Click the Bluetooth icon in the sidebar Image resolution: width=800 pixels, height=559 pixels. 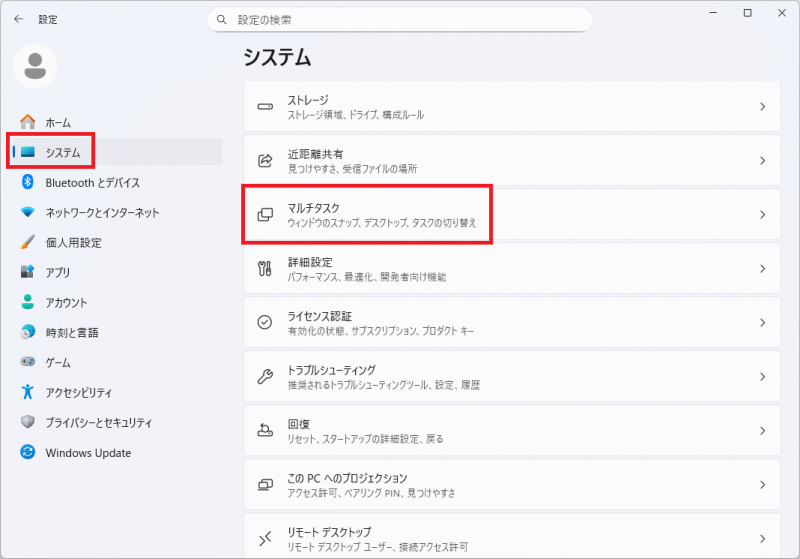tap(28, 183)
